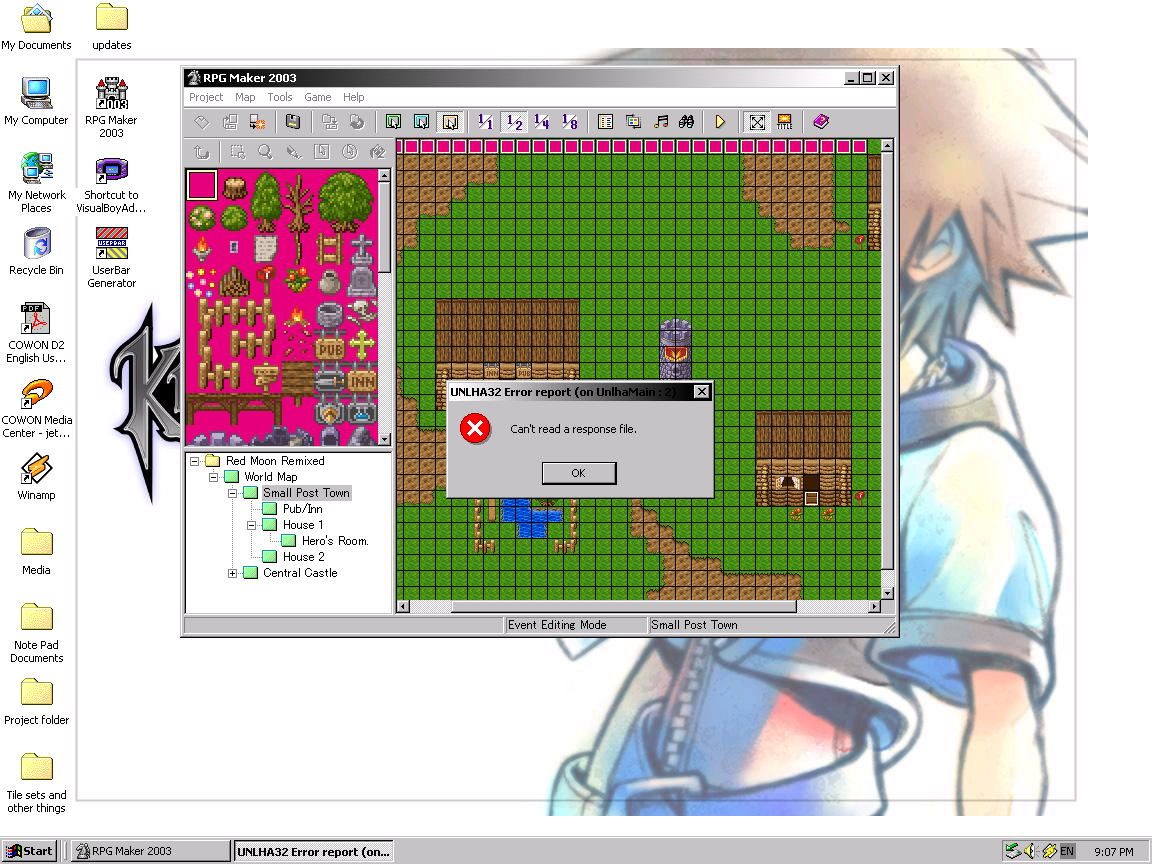Viewport: 1152px width, 864px height.
Task: Open the music note player icon
Action: 661,122
